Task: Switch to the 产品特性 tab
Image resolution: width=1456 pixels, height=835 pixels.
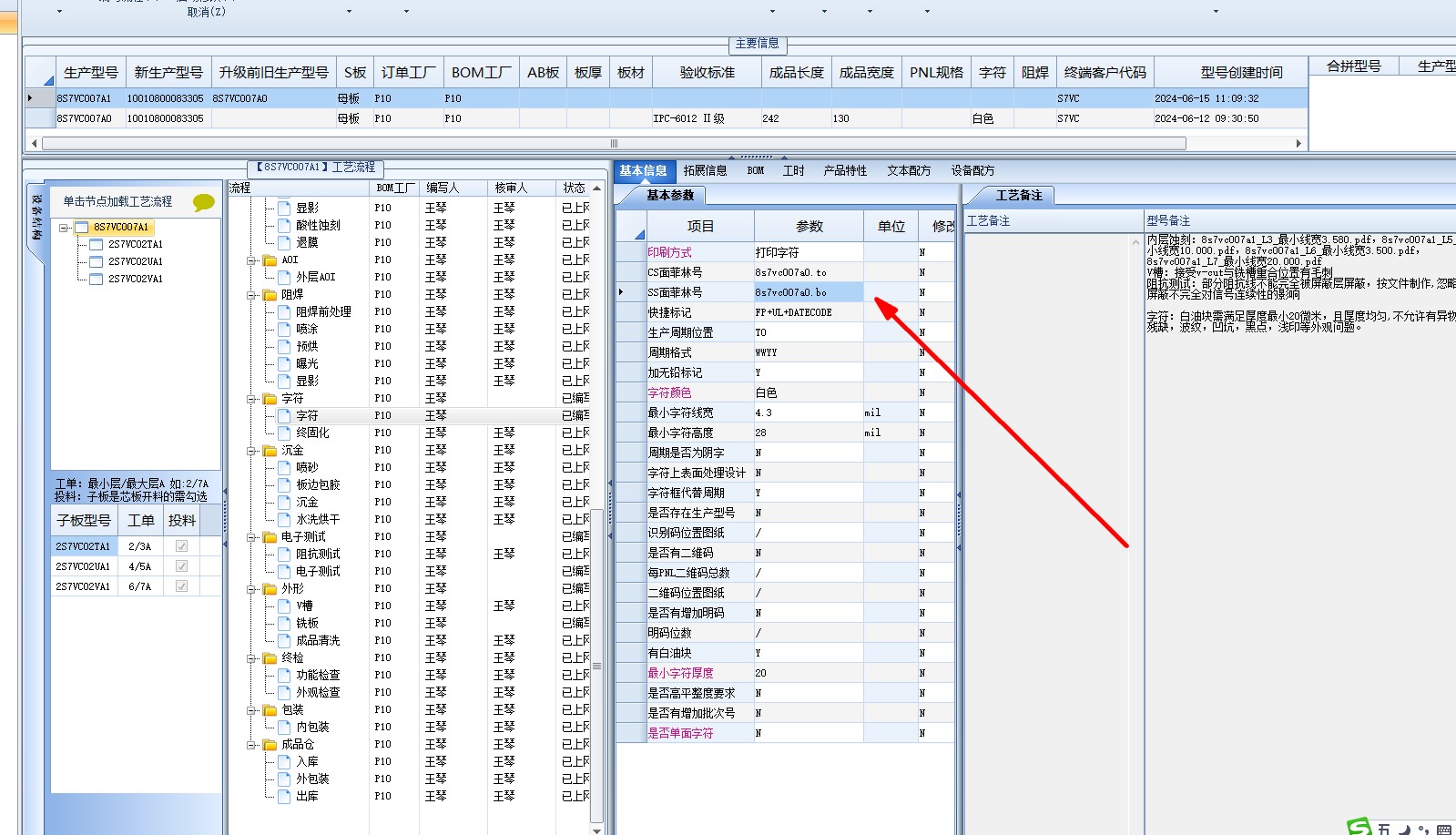Action: click(x=845, y=170)
